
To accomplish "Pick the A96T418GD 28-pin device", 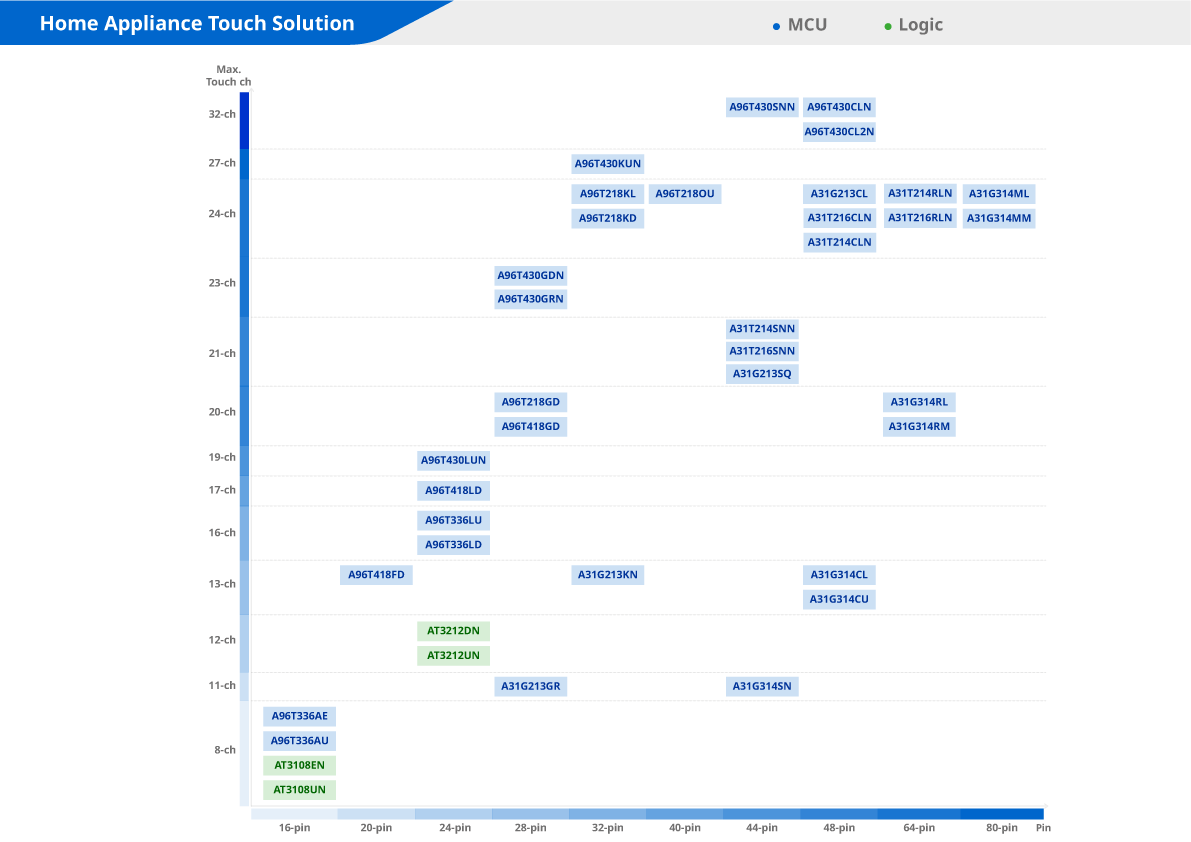I will (531, 427).
